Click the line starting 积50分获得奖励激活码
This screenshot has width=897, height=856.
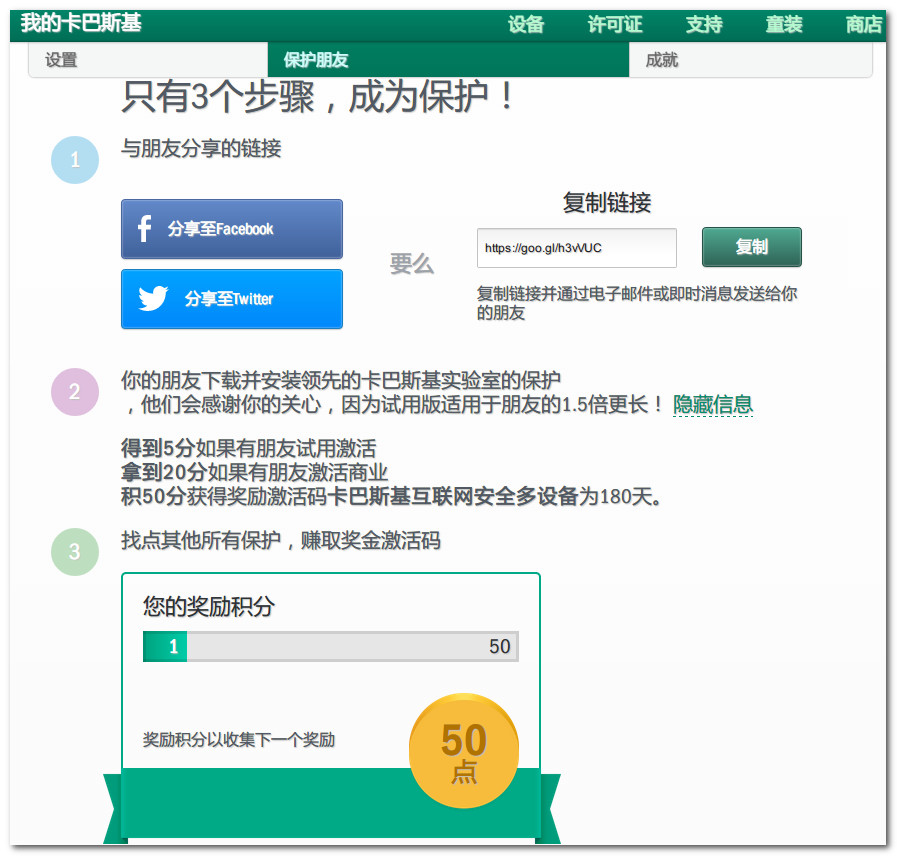(x=392, y=496)
